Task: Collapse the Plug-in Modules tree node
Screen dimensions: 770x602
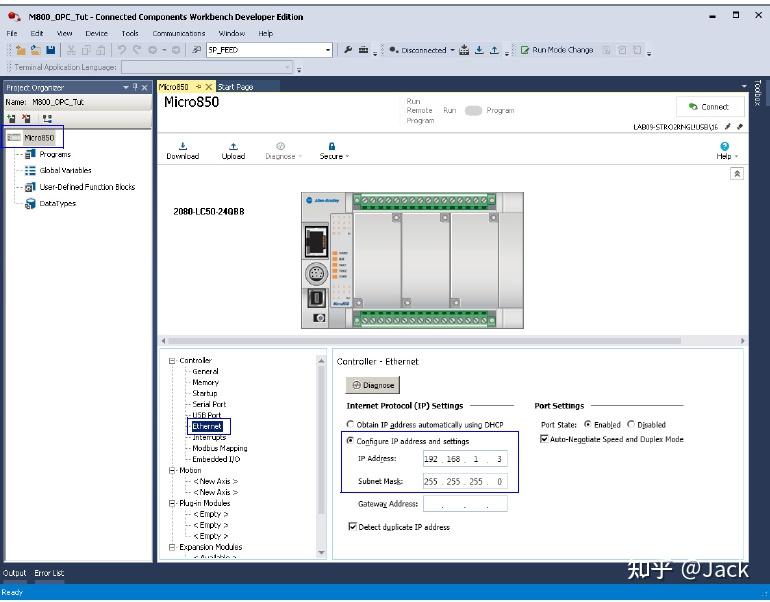Action: click(172, 503)
